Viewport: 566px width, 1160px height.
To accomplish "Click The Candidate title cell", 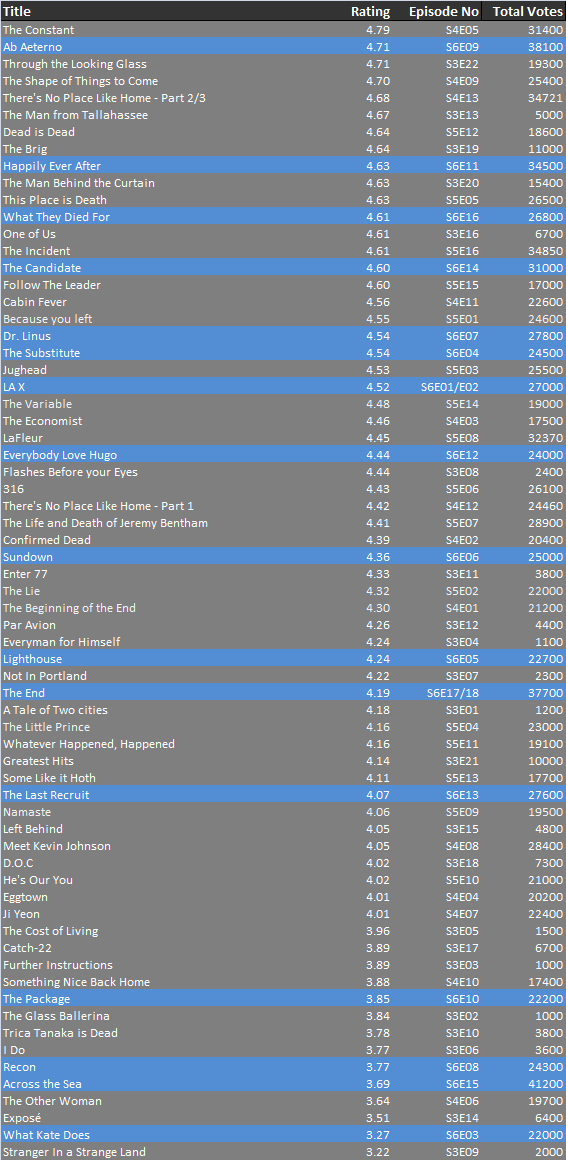I will (42, 268).
